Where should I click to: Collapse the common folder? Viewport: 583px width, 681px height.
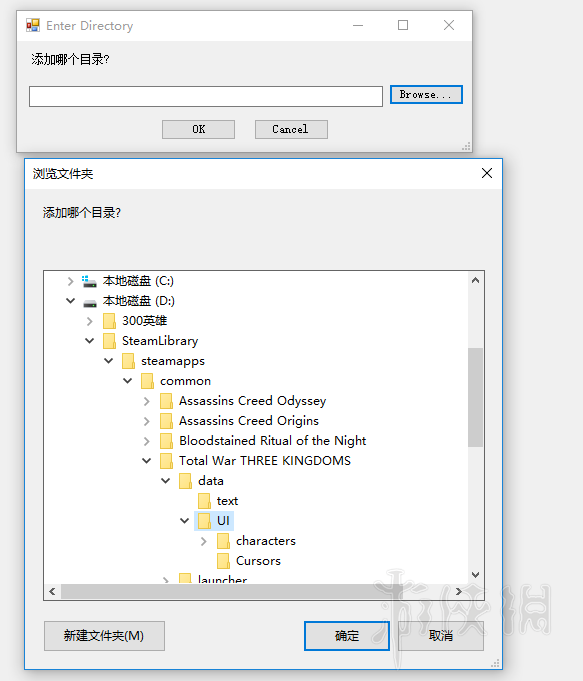(128, 381)
